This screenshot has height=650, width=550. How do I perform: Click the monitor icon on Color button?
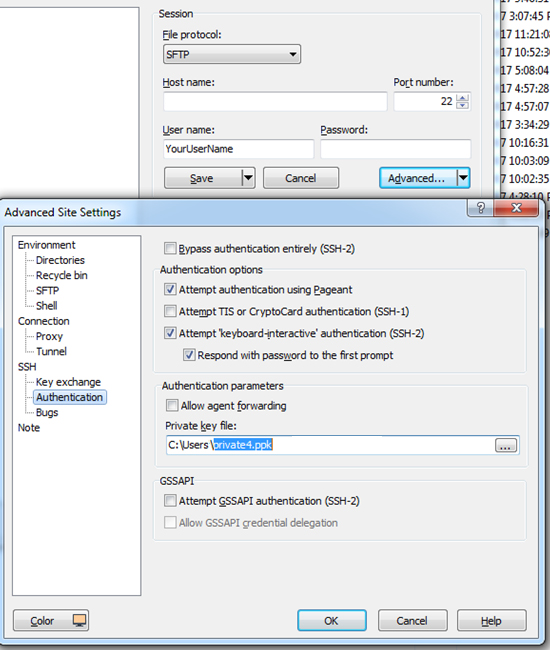(x=79, y=620)
